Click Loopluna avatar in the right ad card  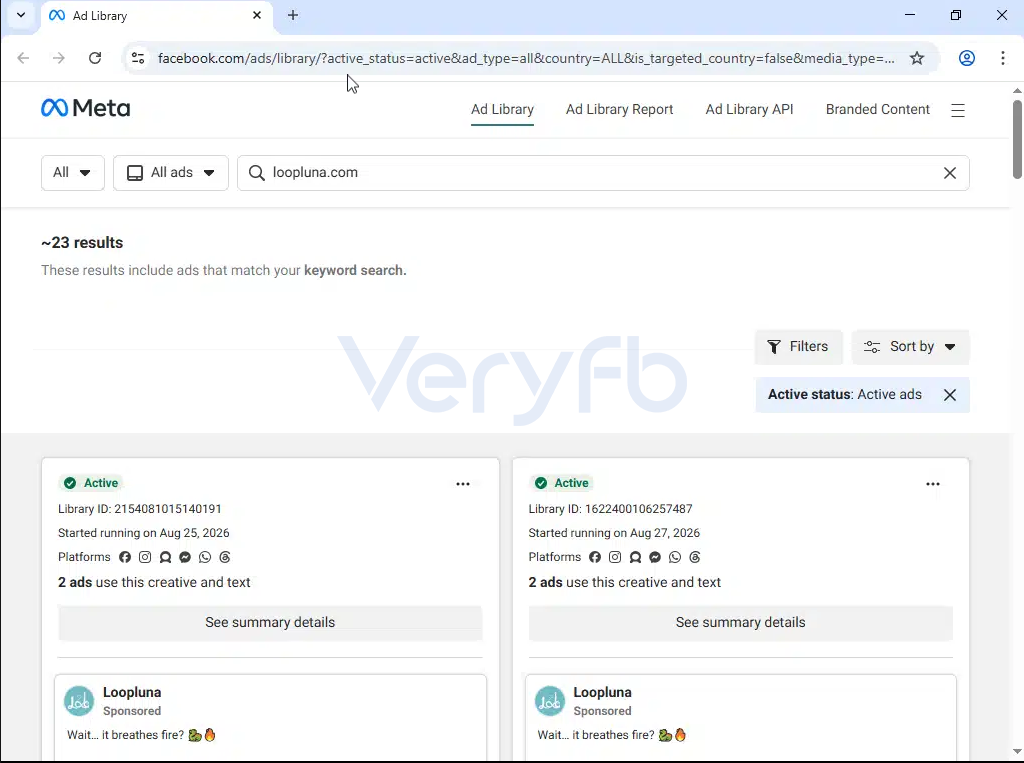(550, 701)
